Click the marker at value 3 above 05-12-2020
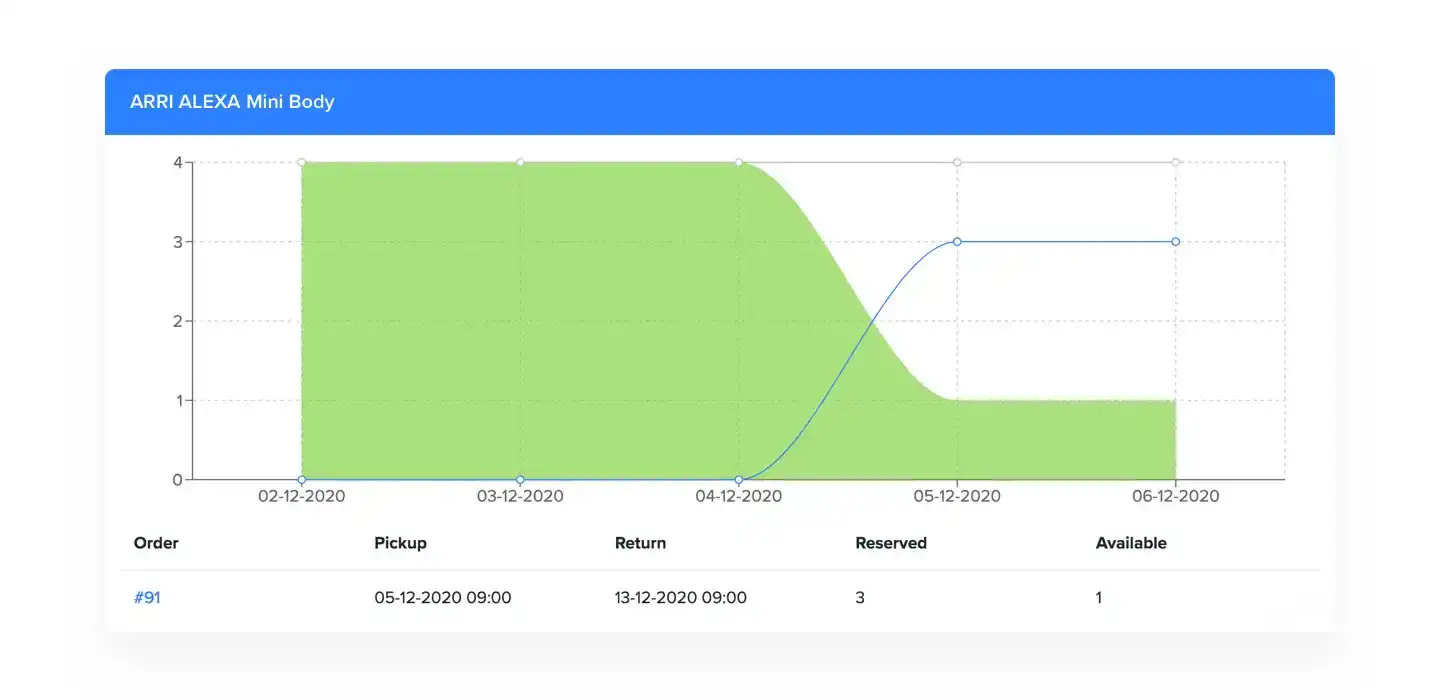The width and height of the screenshot is (1440, 700). coord(957,241)
